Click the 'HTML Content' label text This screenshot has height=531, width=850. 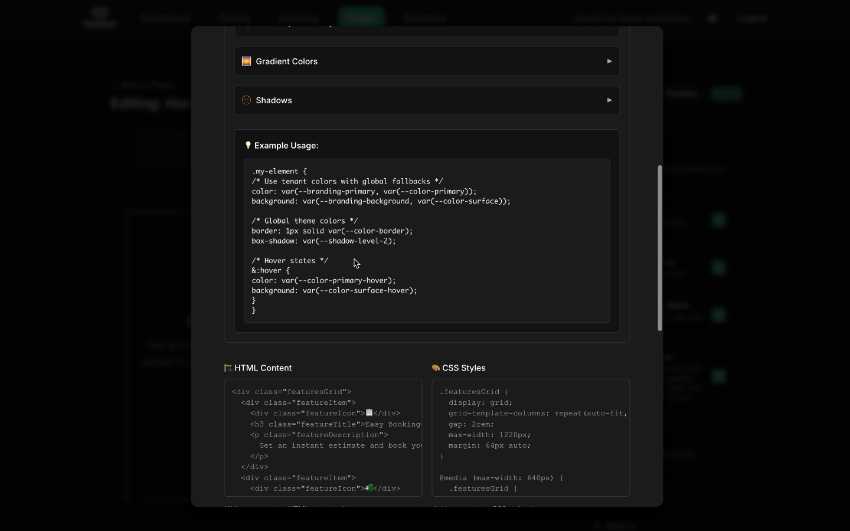263,368
